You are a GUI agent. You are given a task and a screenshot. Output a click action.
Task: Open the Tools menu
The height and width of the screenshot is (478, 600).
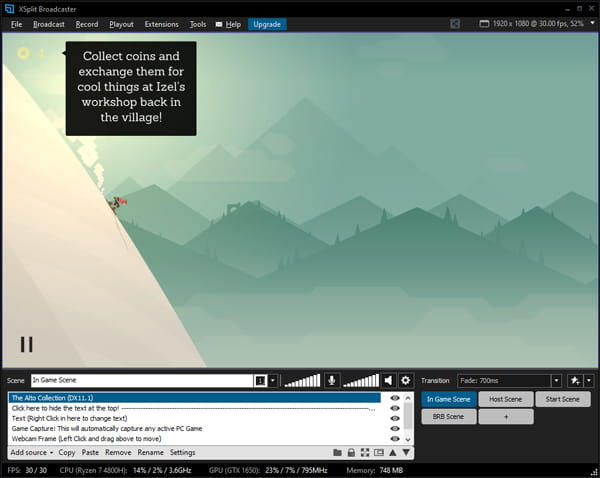198,24
